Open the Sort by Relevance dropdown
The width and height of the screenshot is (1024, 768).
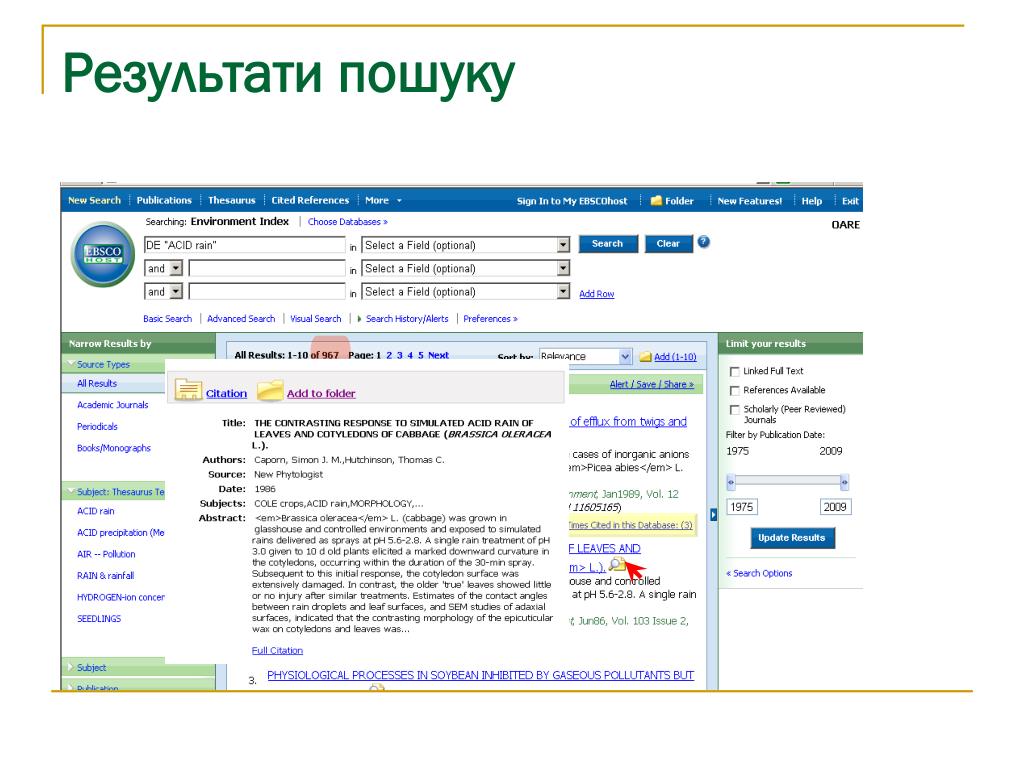click(625, 357)
